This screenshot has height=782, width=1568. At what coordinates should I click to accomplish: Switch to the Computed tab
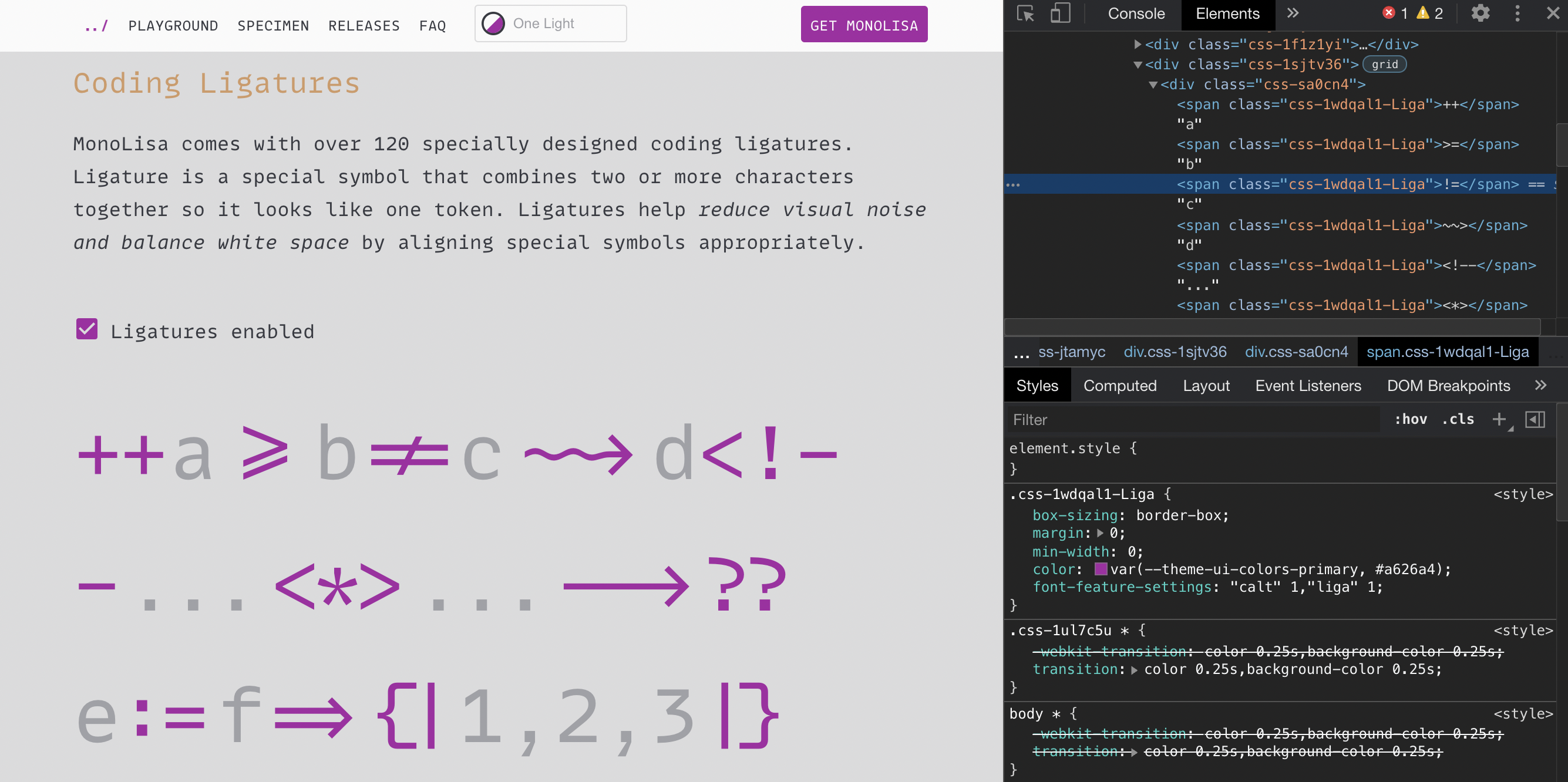1120,385
